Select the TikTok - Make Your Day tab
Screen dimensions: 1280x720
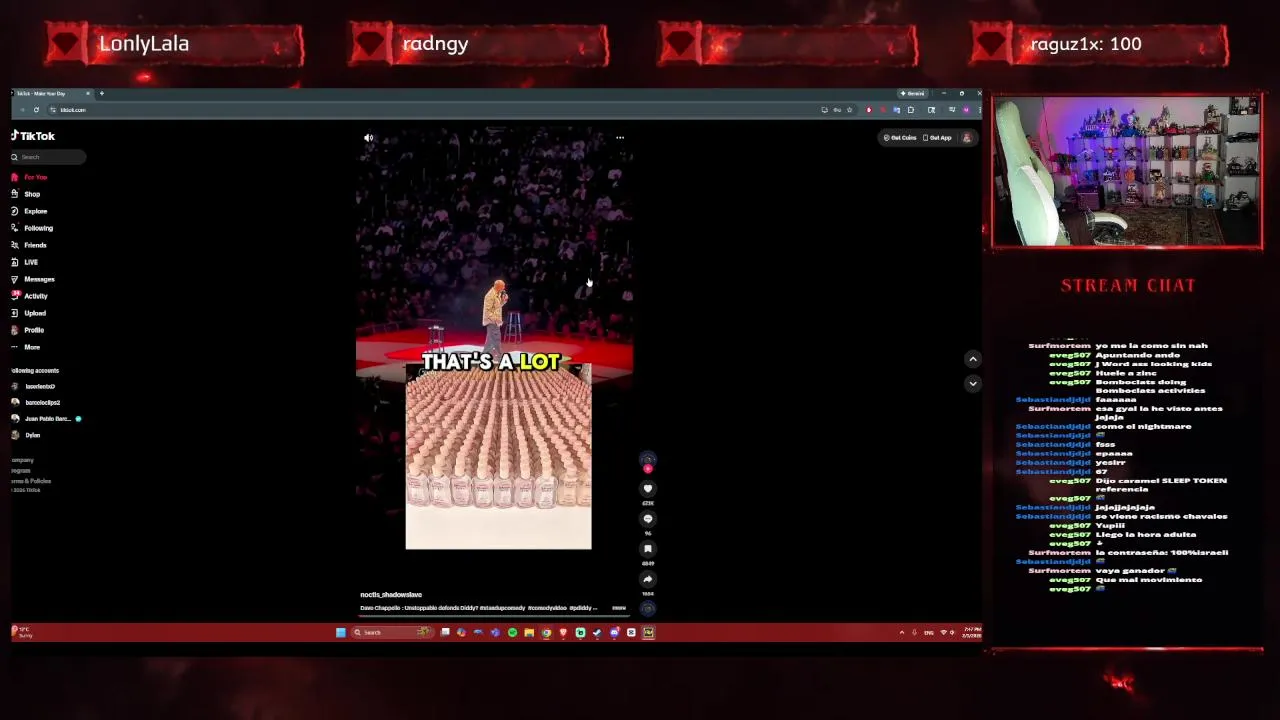coord(50,93)
